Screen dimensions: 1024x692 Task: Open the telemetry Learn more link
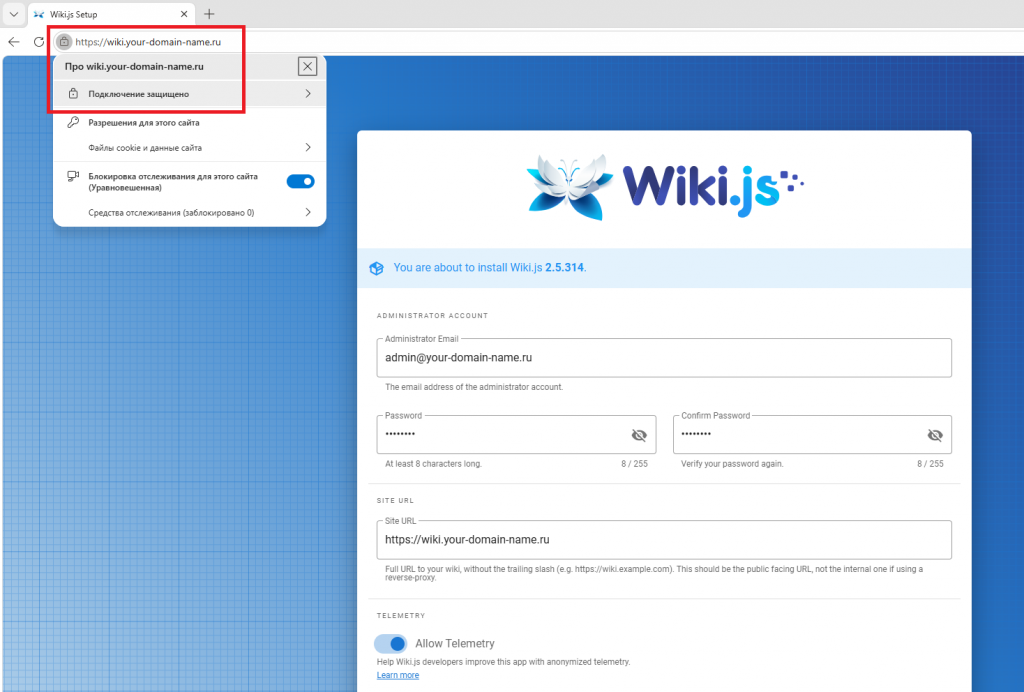(398, 675)
